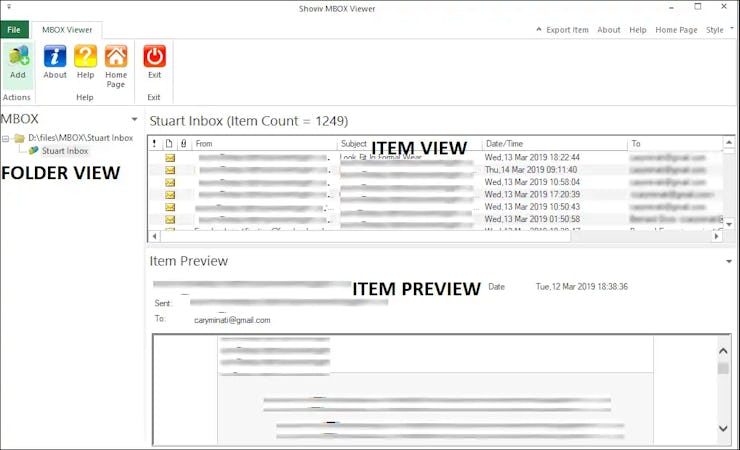Expand the MBOX pane dropdown arrow
This screenshot has width=740, height=450.
135,119
